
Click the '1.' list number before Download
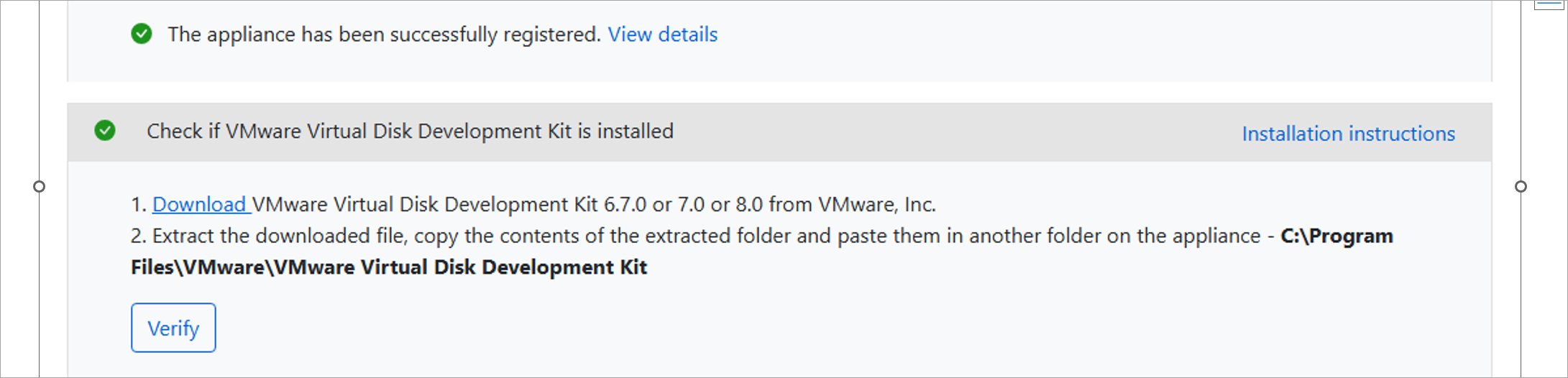[x=139, y=205]
